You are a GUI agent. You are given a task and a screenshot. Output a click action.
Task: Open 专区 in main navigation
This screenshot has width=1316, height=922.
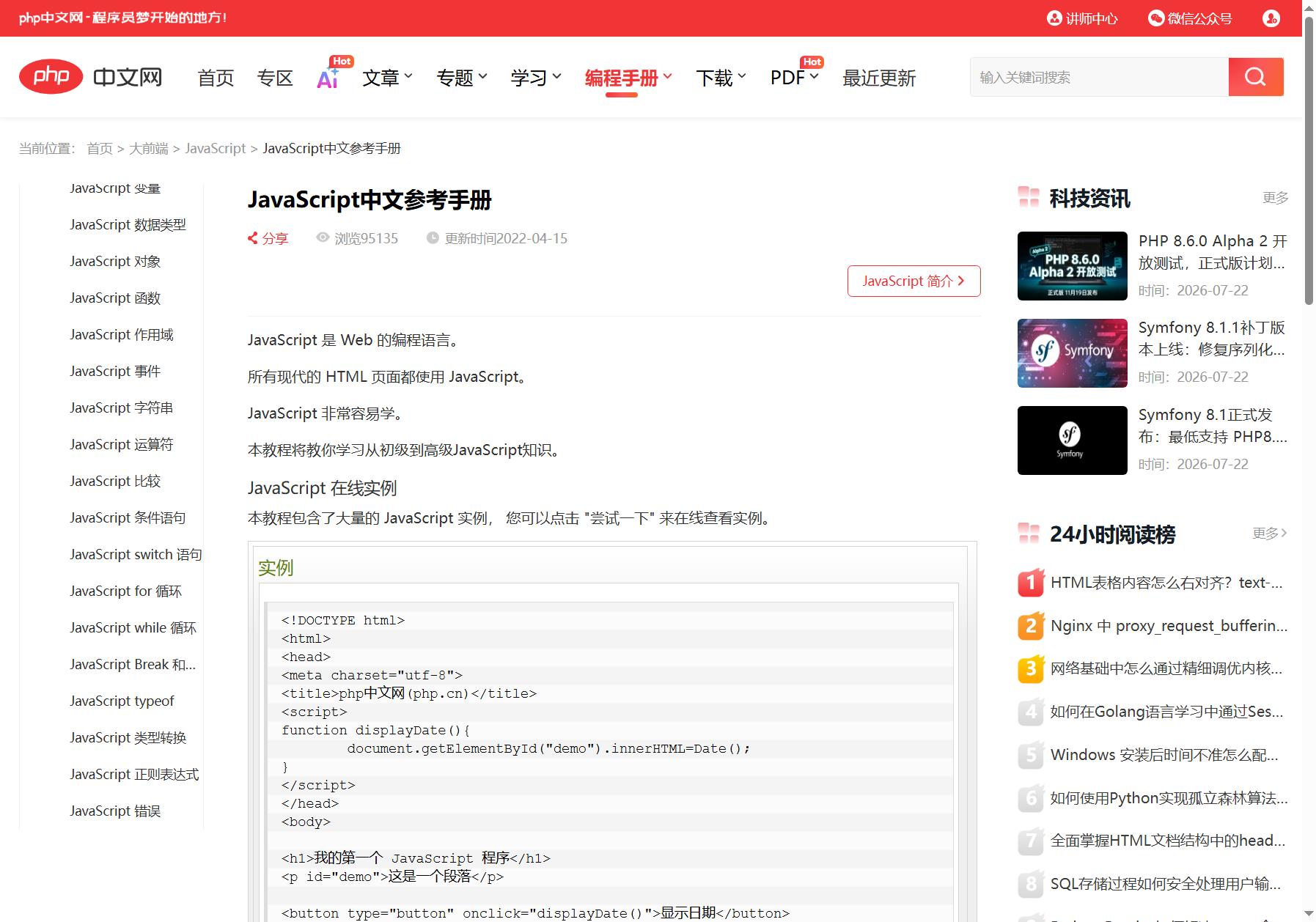(x=275, y=78)
